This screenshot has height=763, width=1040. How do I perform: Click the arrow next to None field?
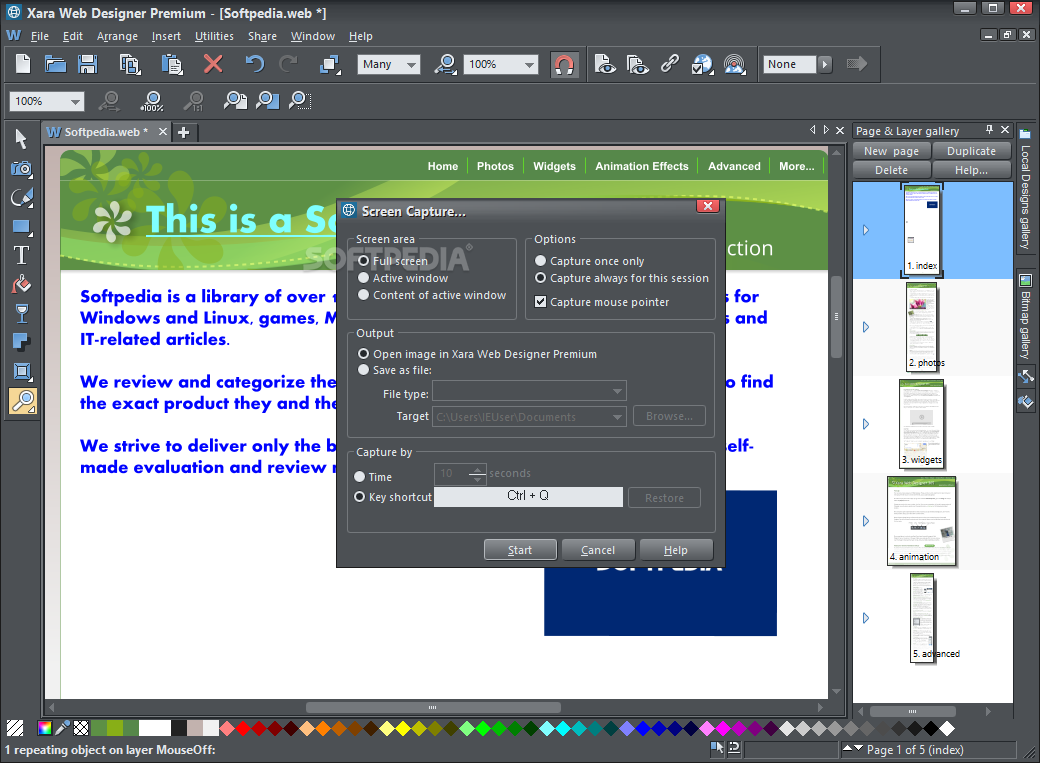pyautogui.click(x=825, y=64)
